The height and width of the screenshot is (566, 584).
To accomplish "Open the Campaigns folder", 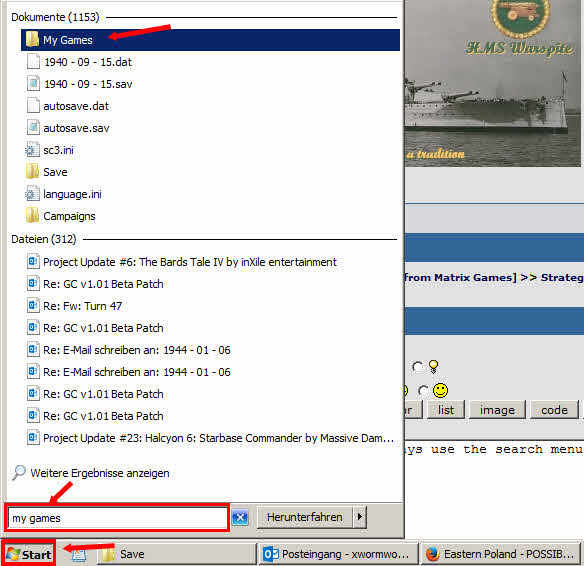I will [210, 216].
